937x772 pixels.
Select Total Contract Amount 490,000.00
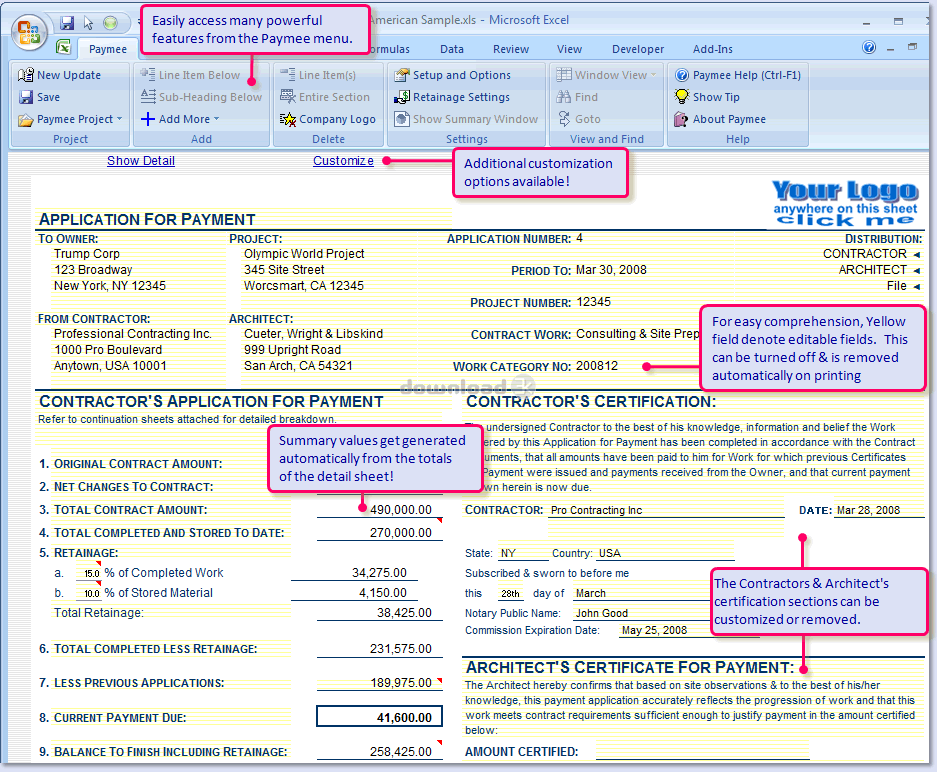tap(400, 510)
